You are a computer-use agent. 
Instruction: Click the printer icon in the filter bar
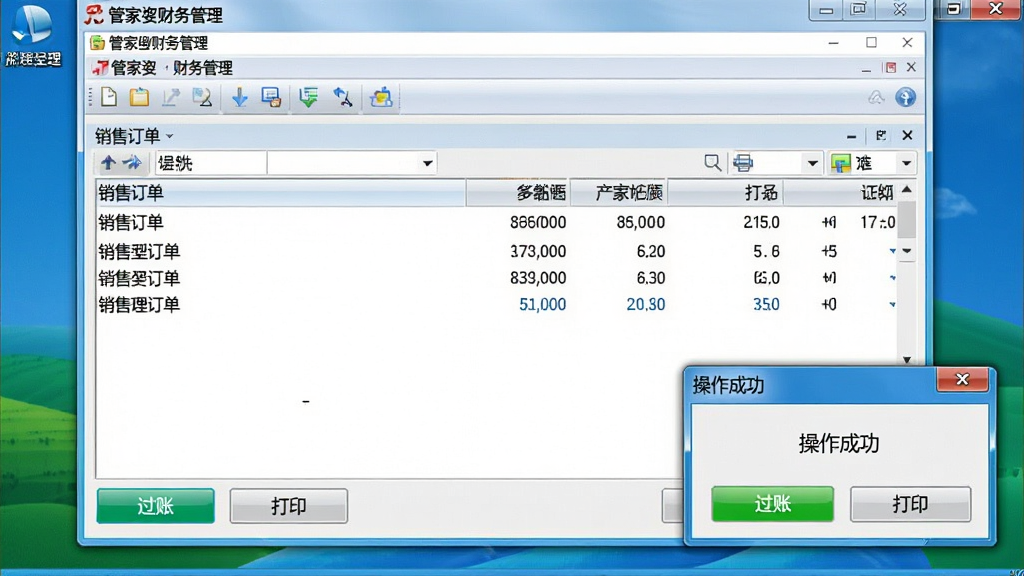(x=743, y=163)
